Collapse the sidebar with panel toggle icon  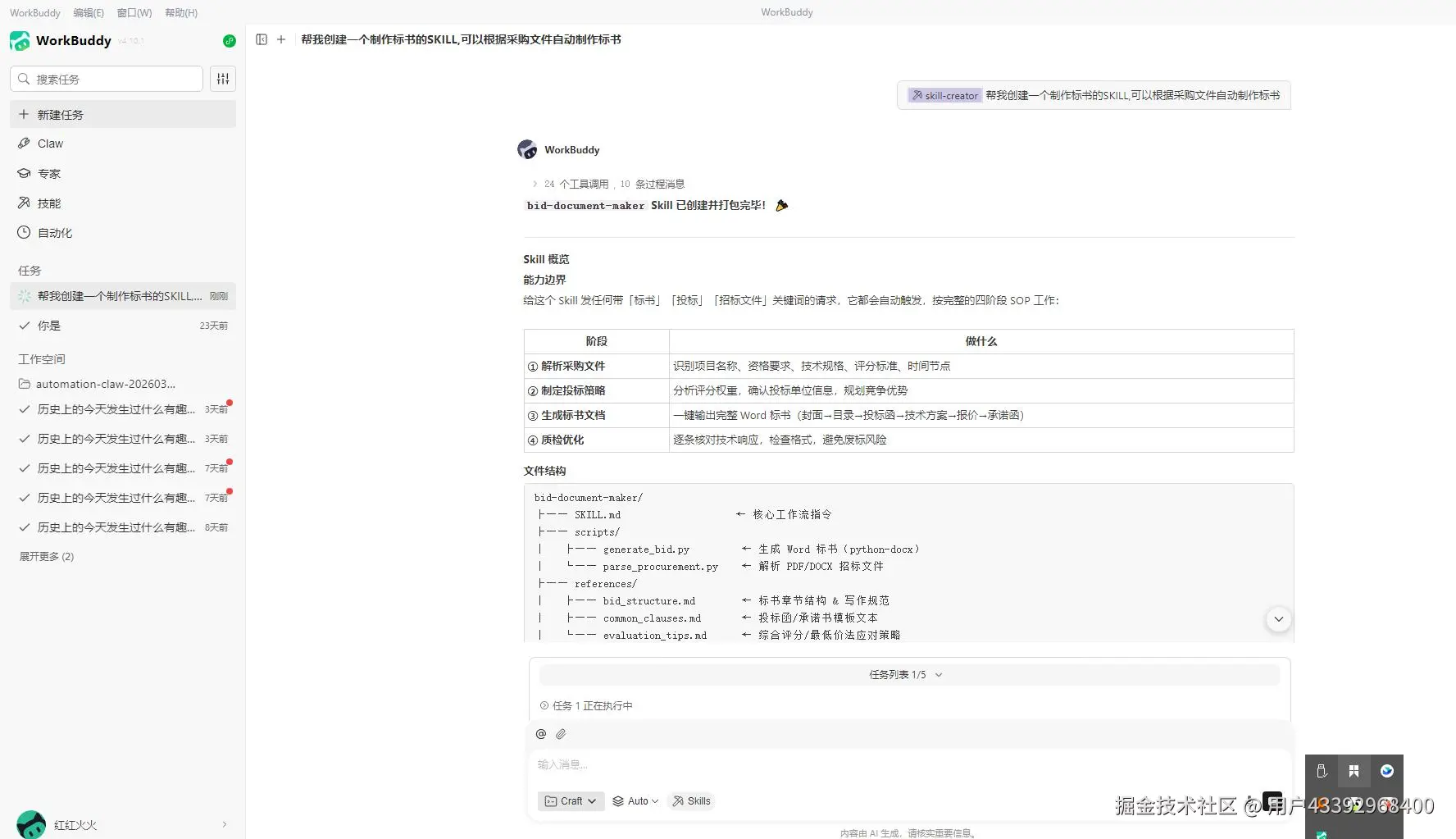(x=262, y=39)
